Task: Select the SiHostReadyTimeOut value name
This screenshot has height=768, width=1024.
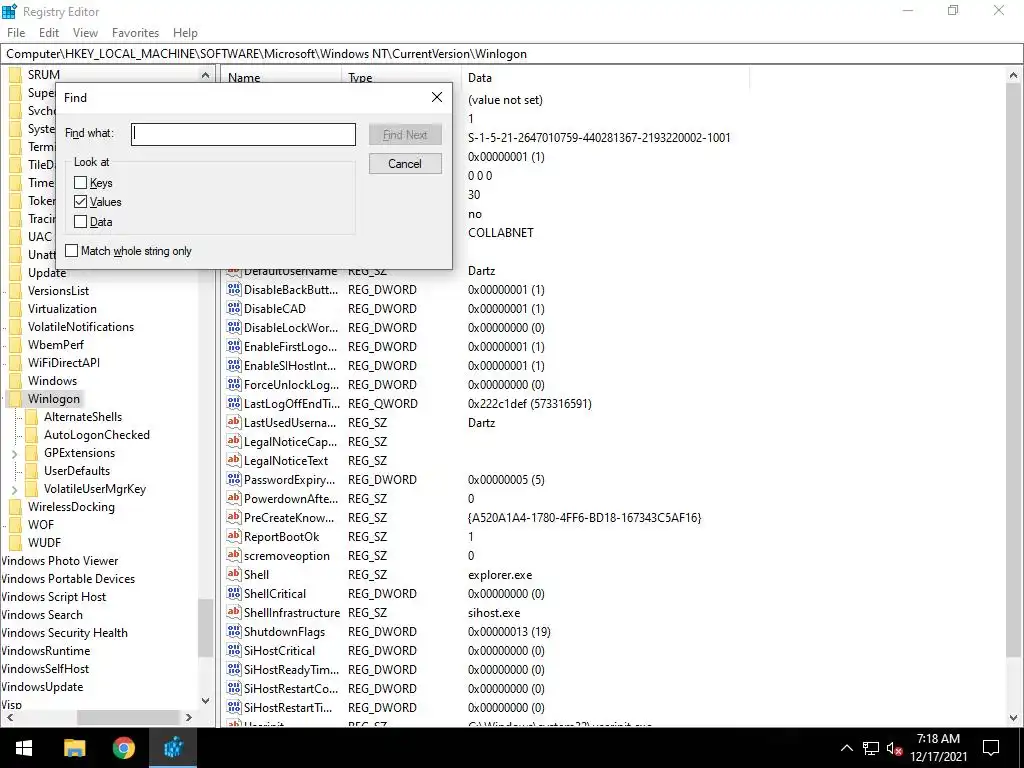Action: click(x=291, y=669)
